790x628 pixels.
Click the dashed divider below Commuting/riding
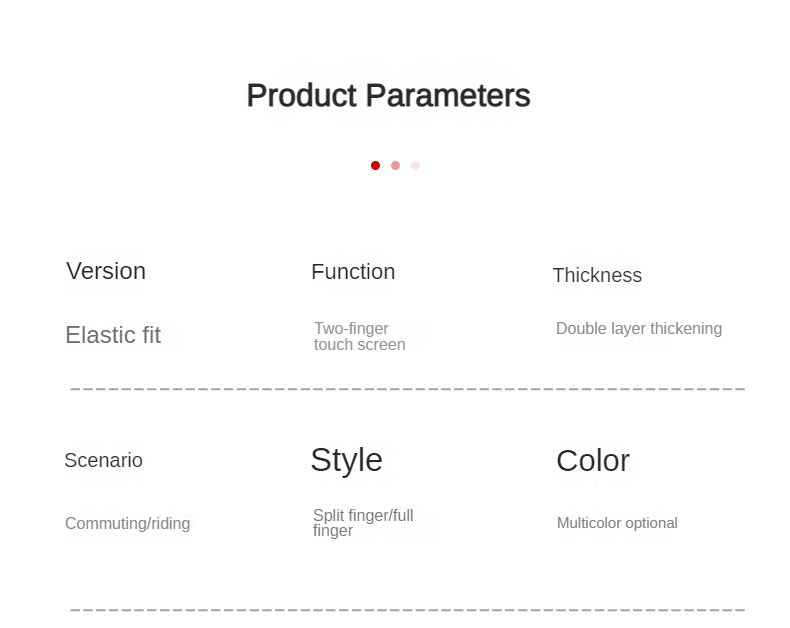tap(407, 609)
